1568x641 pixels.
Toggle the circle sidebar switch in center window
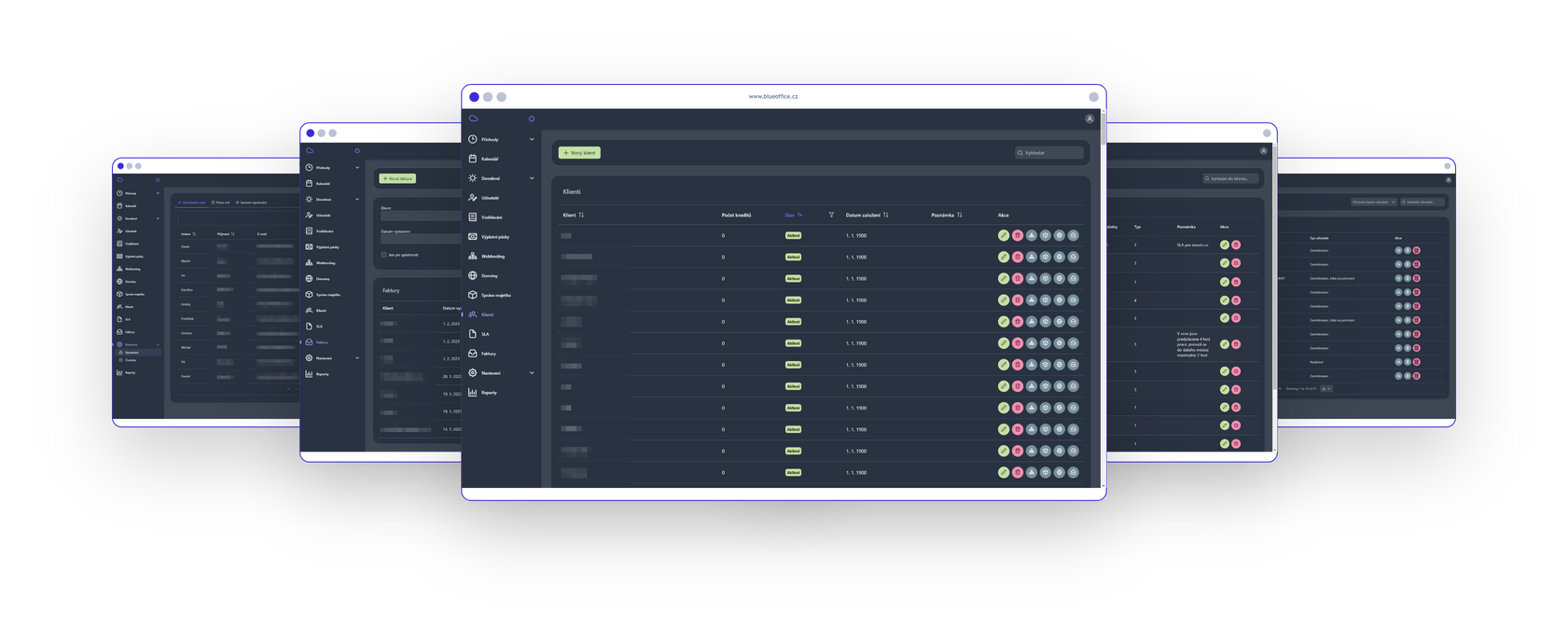532,119
